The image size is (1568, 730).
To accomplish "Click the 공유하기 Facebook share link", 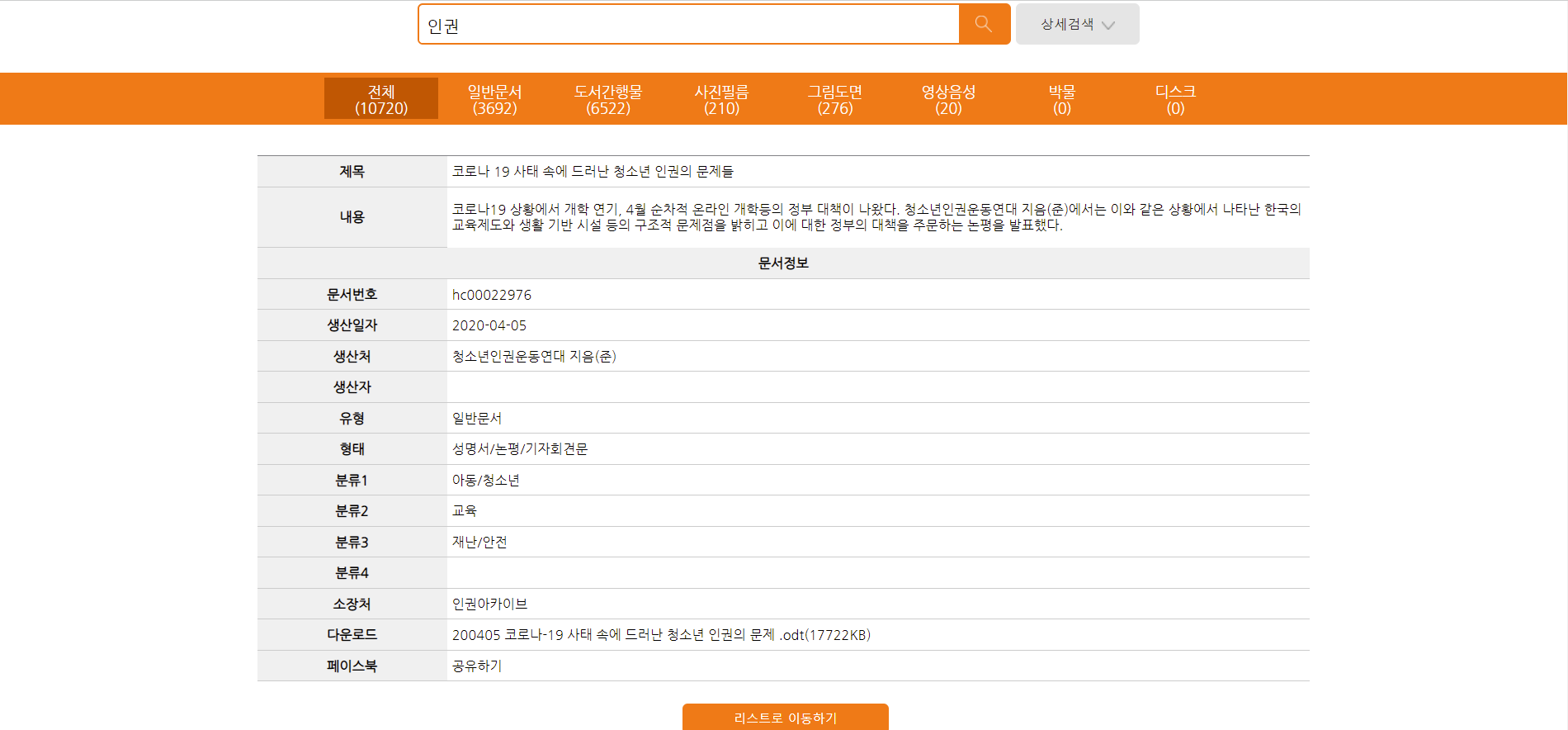I will [x=477, y=666].
